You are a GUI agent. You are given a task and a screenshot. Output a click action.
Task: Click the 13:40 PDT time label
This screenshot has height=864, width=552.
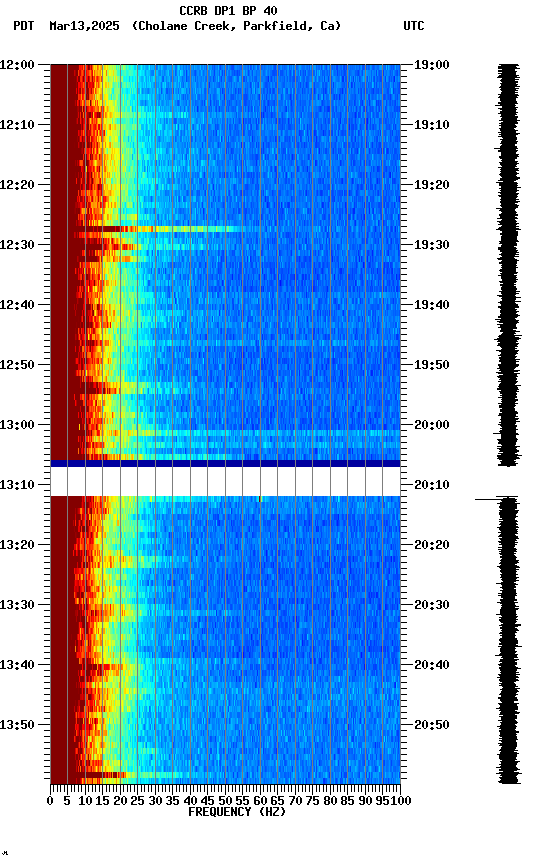coord(17,665)
